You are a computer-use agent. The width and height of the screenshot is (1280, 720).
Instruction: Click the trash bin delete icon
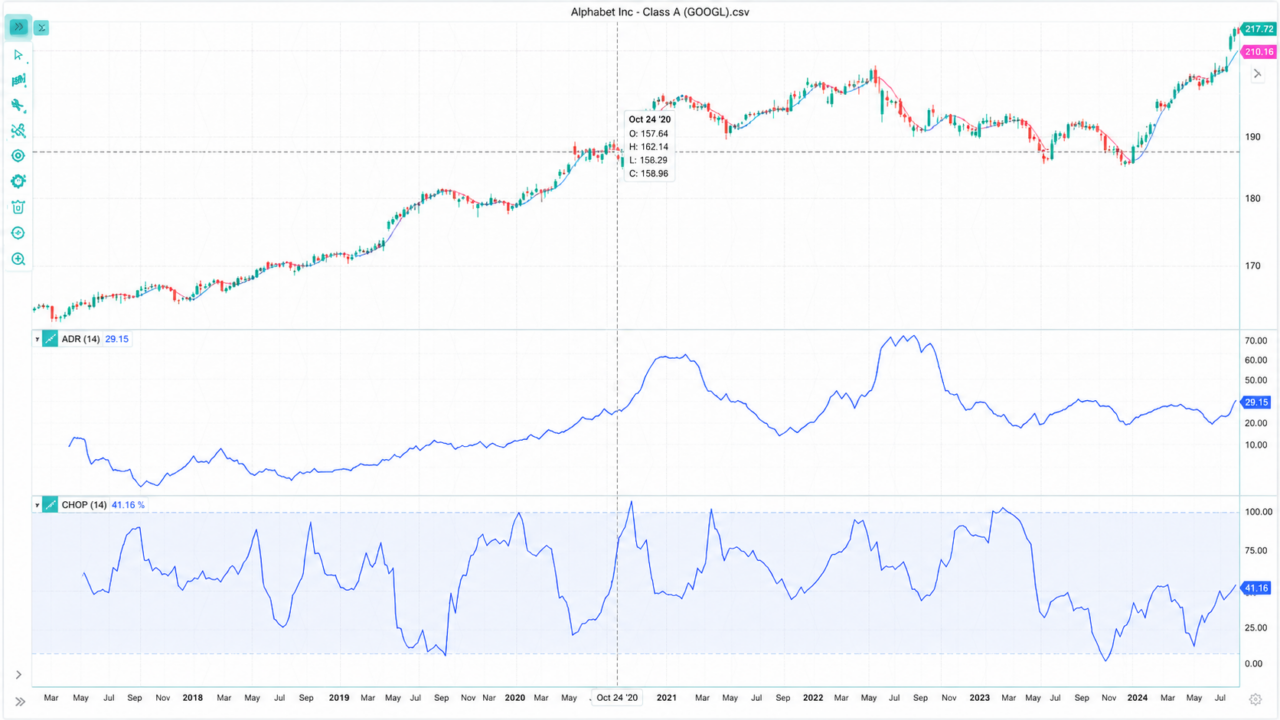tap(18, 207)
